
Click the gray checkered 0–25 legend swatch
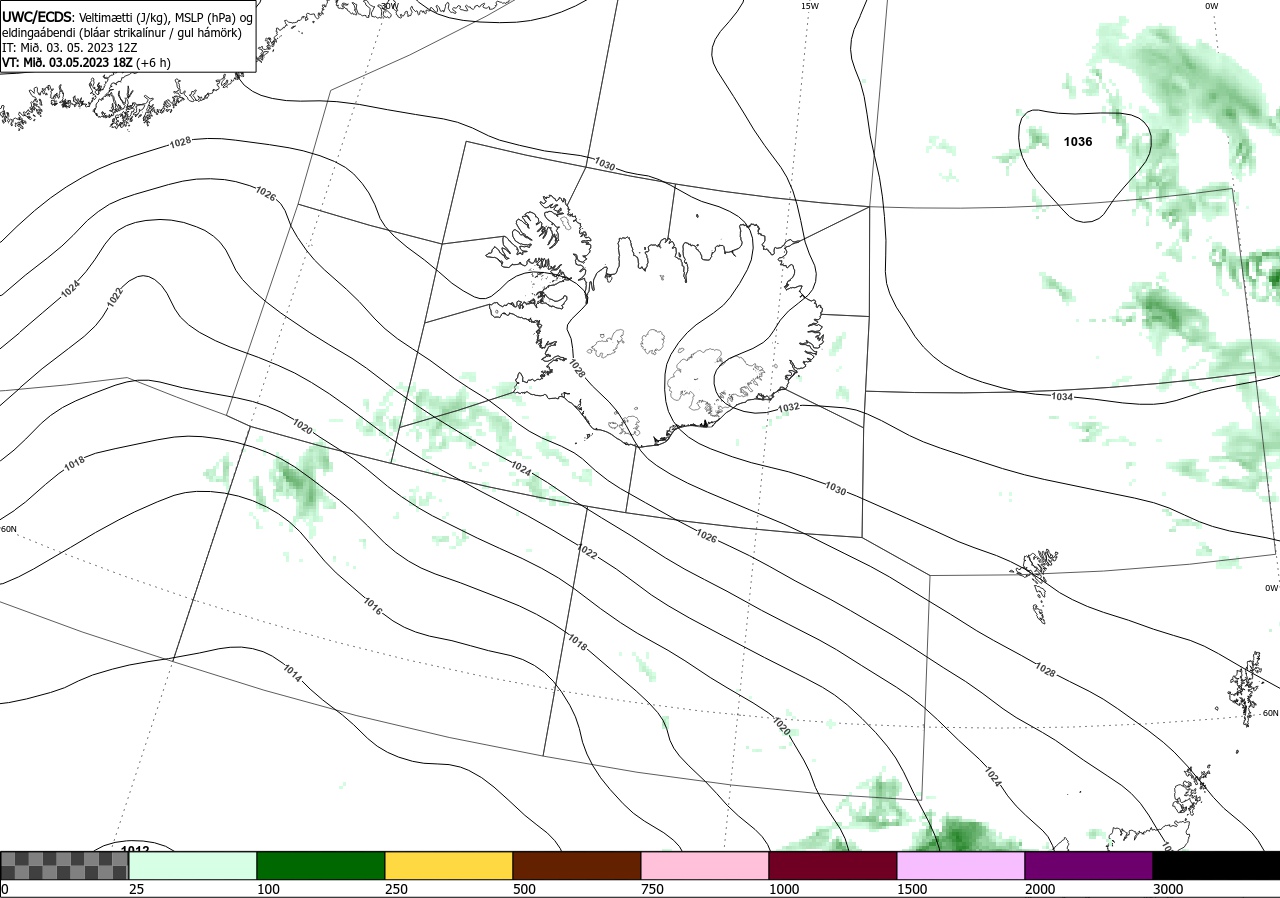tap(65, 865)
